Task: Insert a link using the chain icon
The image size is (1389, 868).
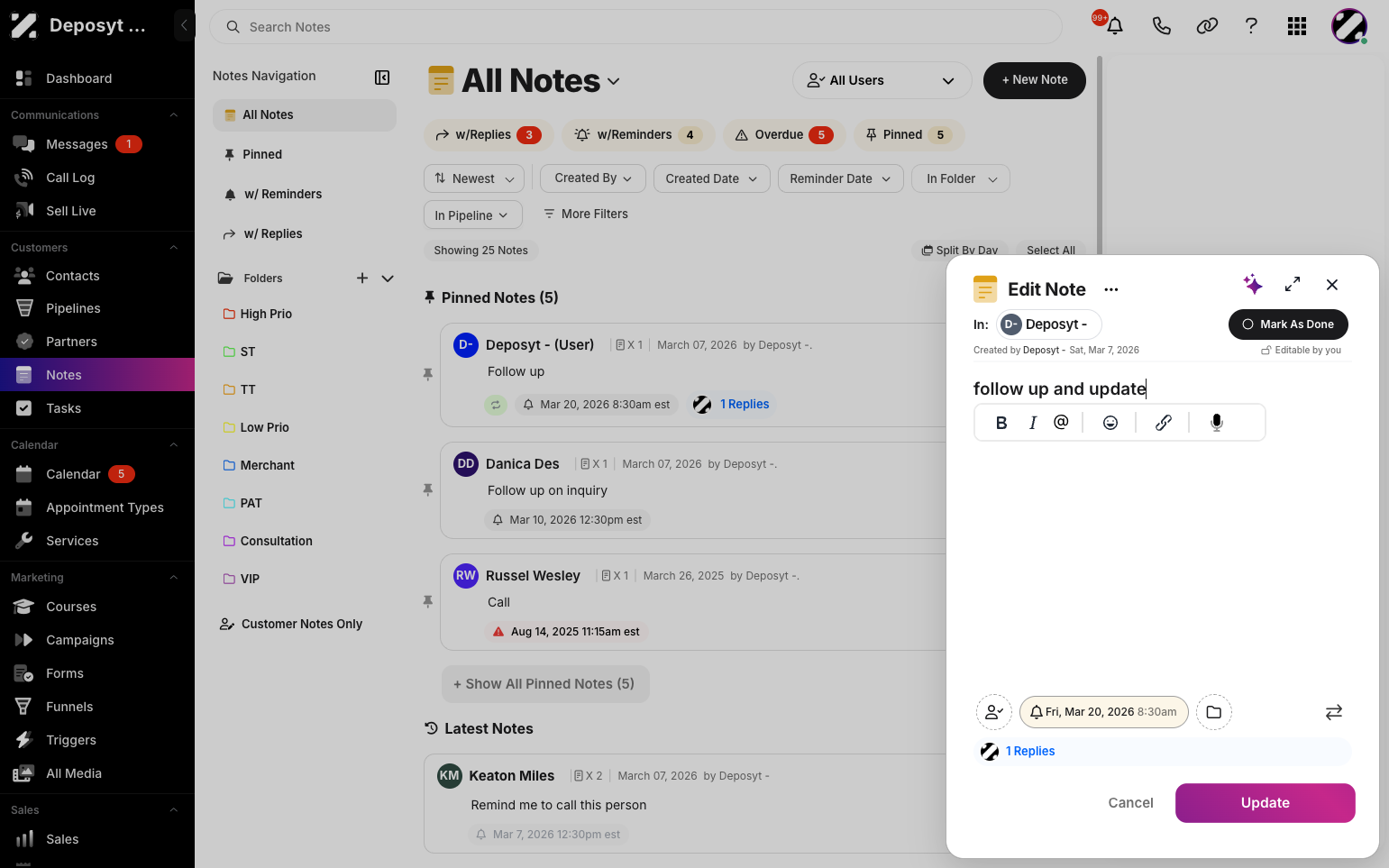Action: tap(1164, 423)
